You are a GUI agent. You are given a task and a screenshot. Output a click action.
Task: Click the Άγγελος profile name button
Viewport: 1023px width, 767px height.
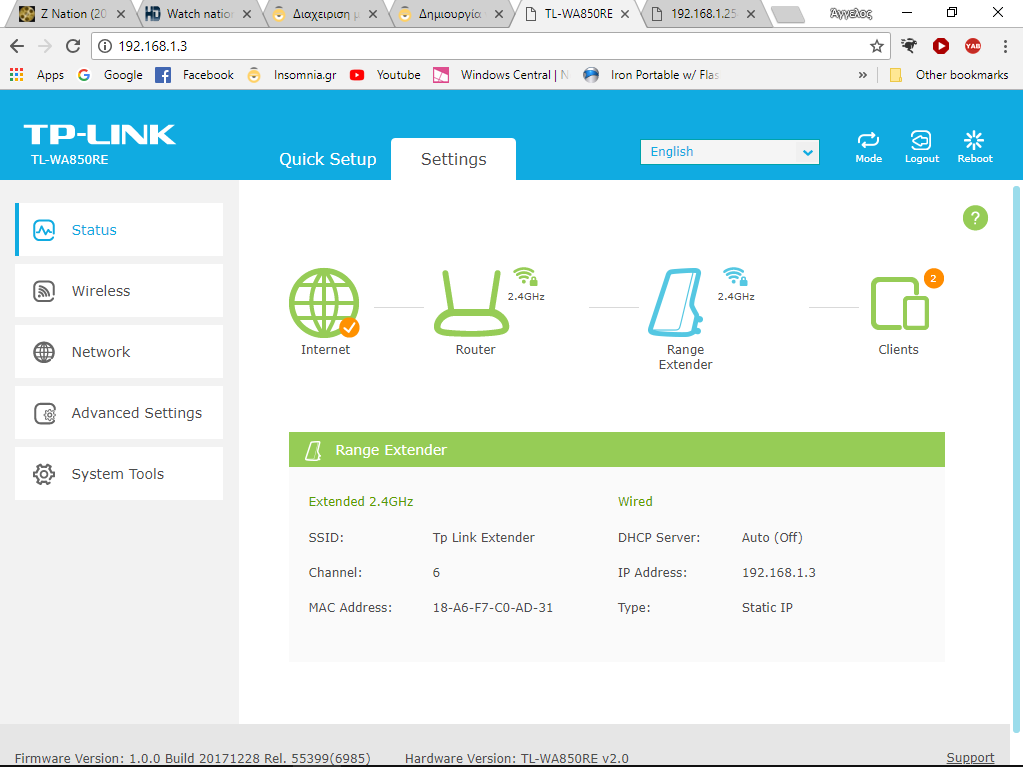click(x=851, y=13)
